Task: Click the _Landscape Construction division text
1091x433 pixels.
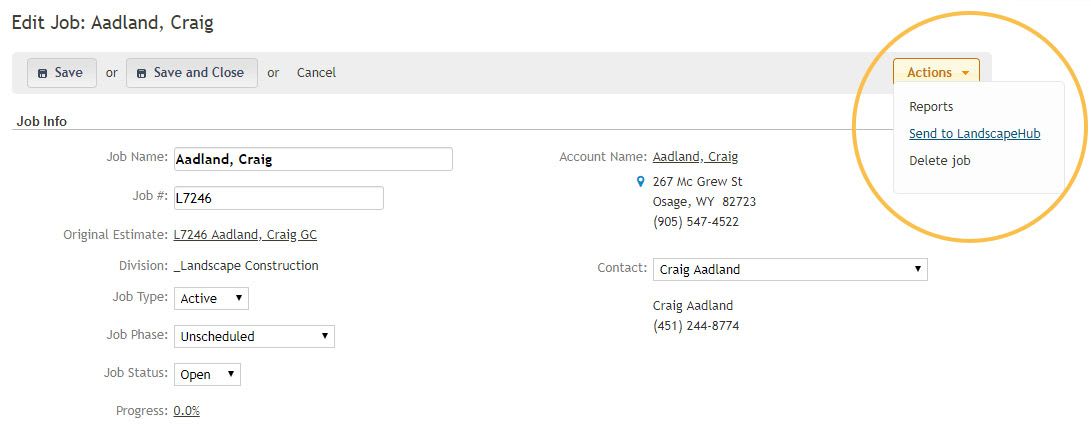Action: click(246, 265)
